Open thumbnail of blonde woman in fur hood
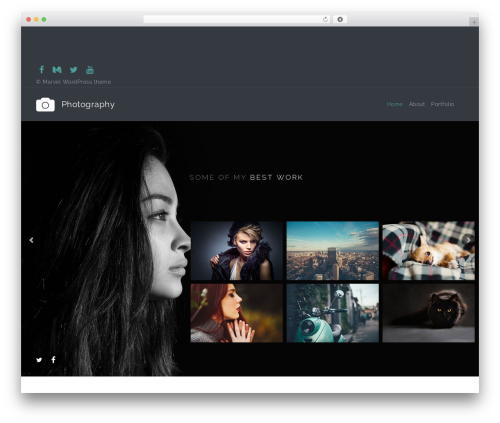The image size is (500, 423). point(237,251)
